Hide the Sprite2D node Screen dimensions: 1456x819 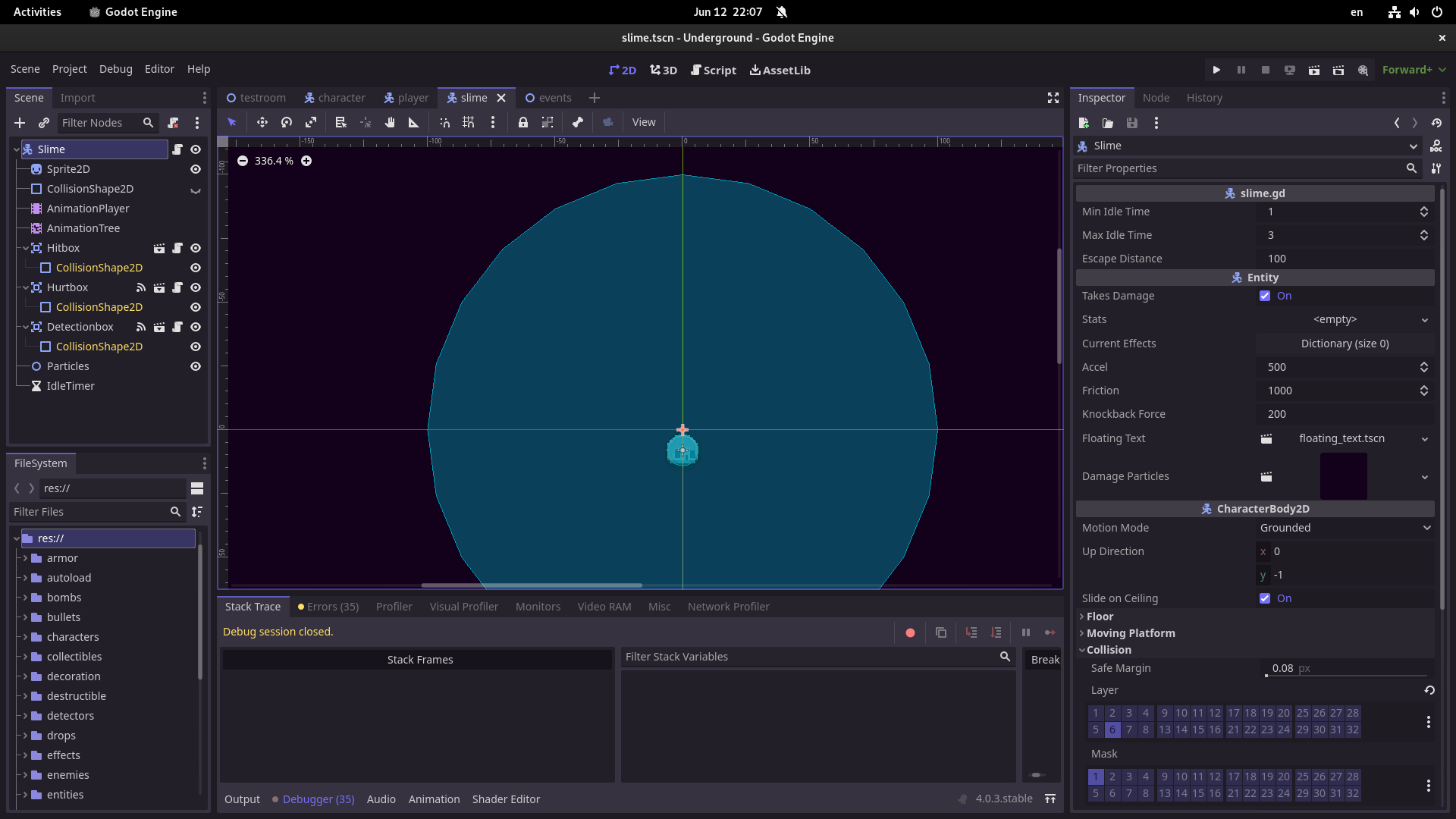point(195,169)
